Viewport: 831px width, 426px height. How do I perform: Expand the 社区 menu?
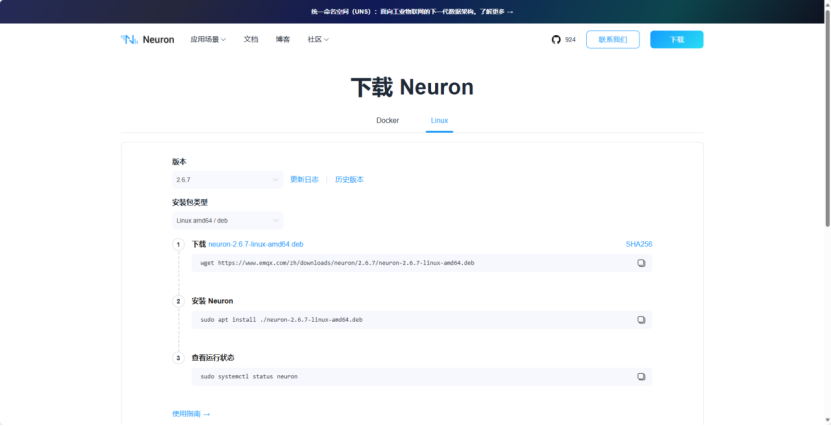[319, 40]
